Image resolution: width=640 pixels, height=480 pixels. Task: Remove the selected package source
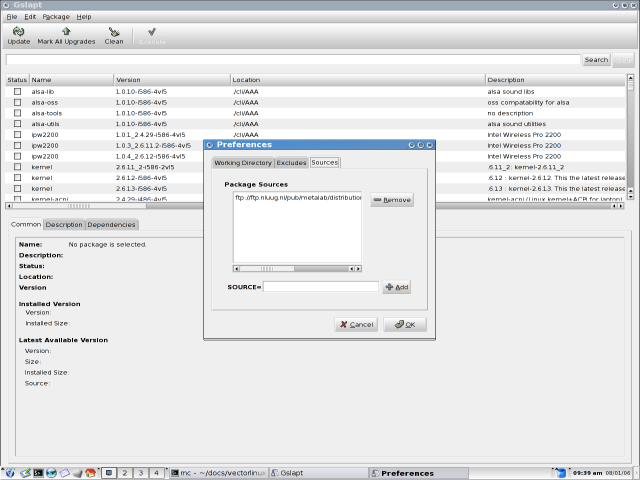(391, 200)
